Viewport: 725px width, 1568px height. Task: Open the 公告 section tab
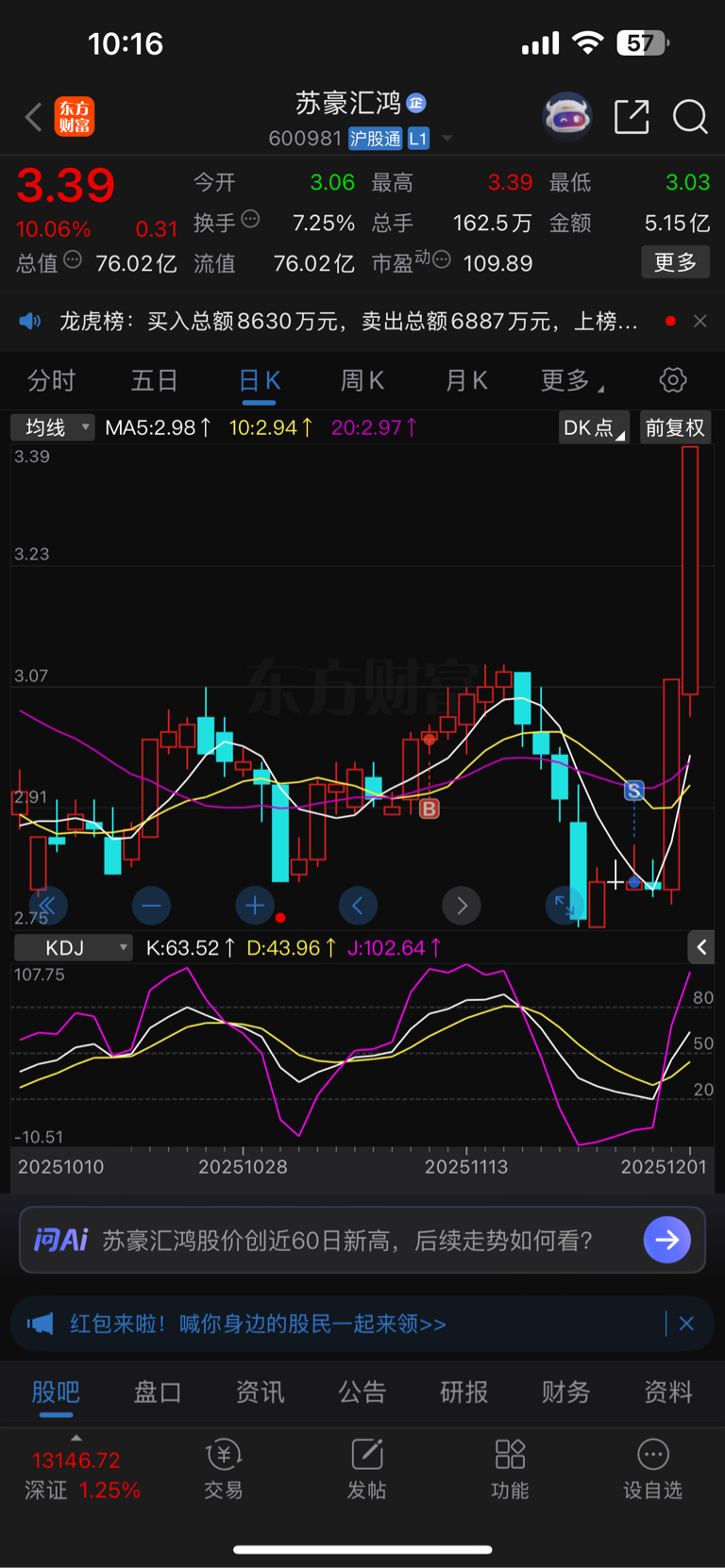pos(362,1392)
